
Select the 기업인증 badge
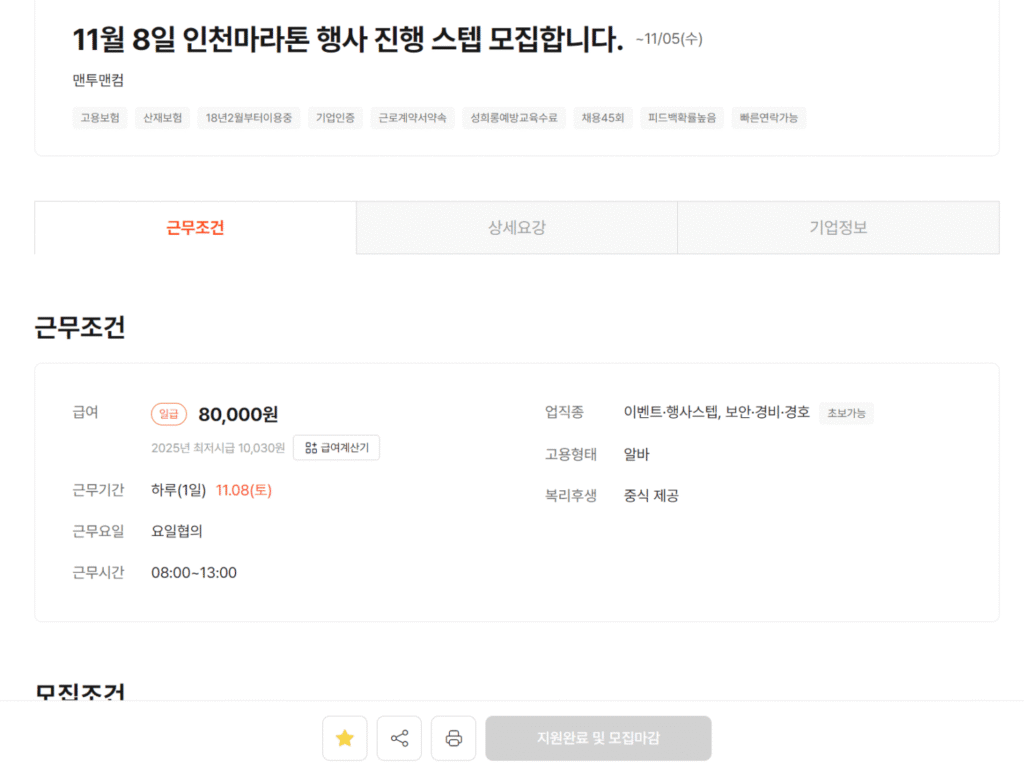[335, 117]
